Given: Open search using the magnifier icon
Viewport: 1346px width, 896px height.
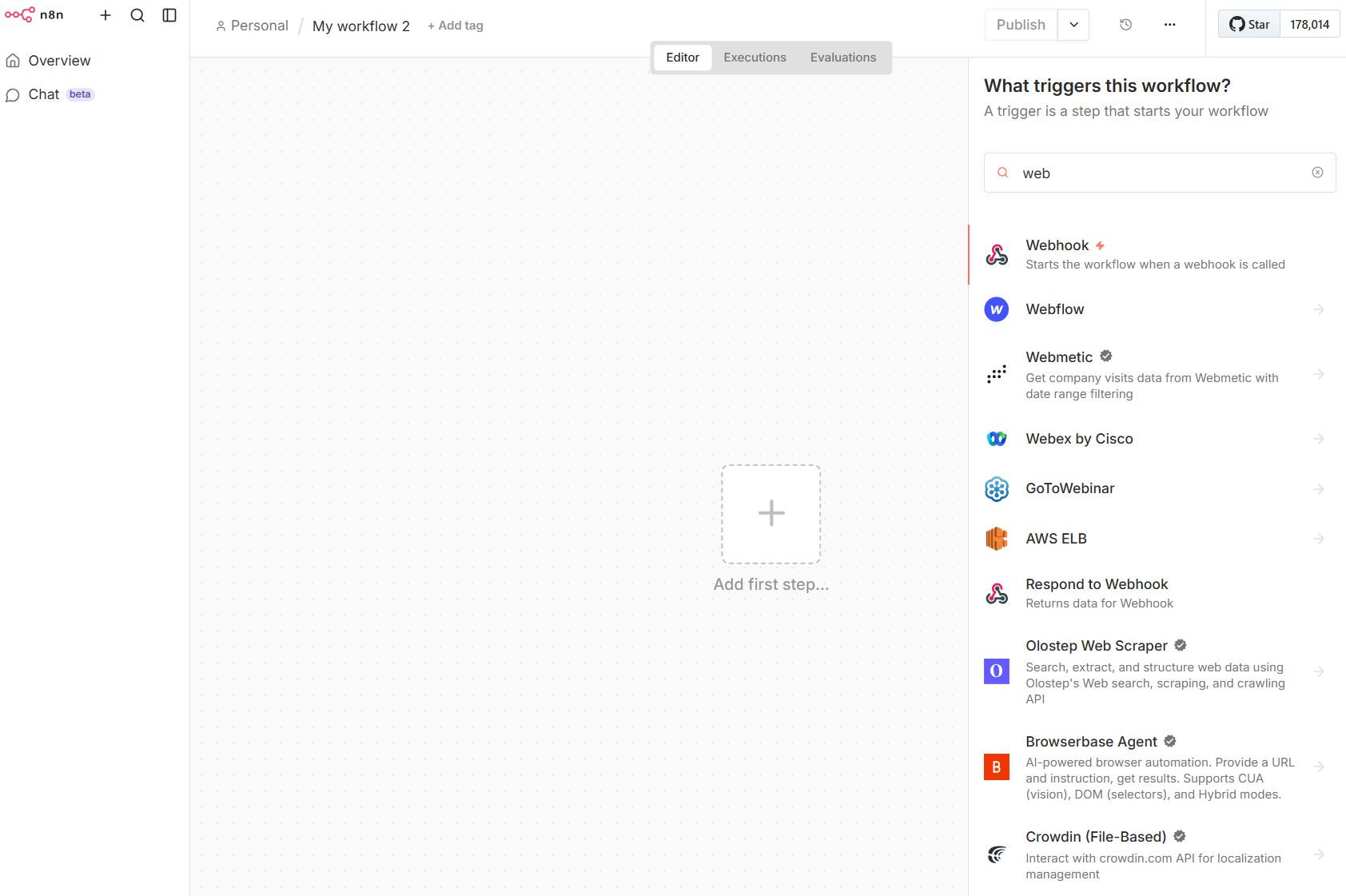Looking at the screenshot, I should coord(137,15).
